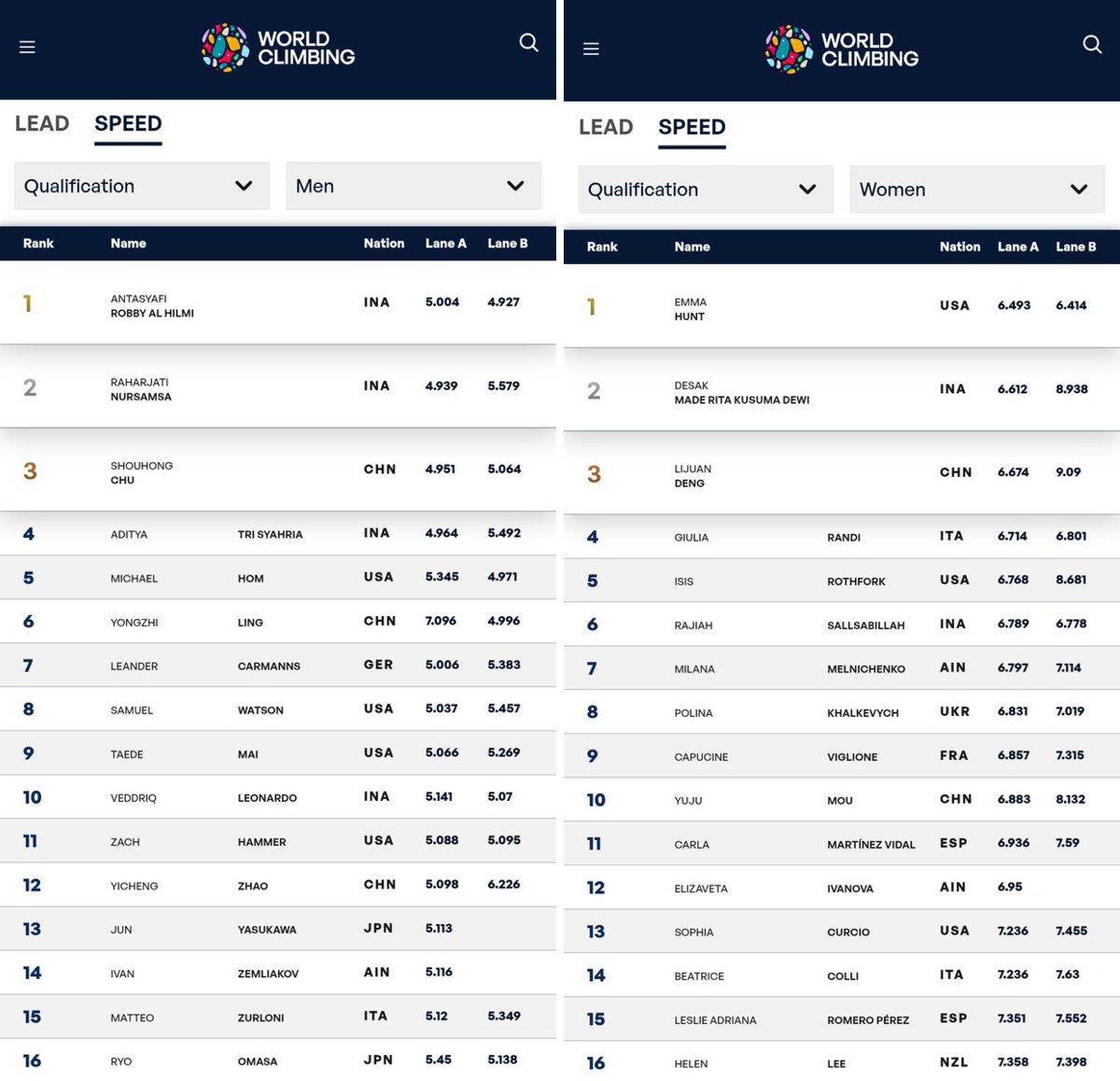This screenshot has height=1081, width=1120.
Task: Click Nation column header in Women table
Action: [959, 247]
